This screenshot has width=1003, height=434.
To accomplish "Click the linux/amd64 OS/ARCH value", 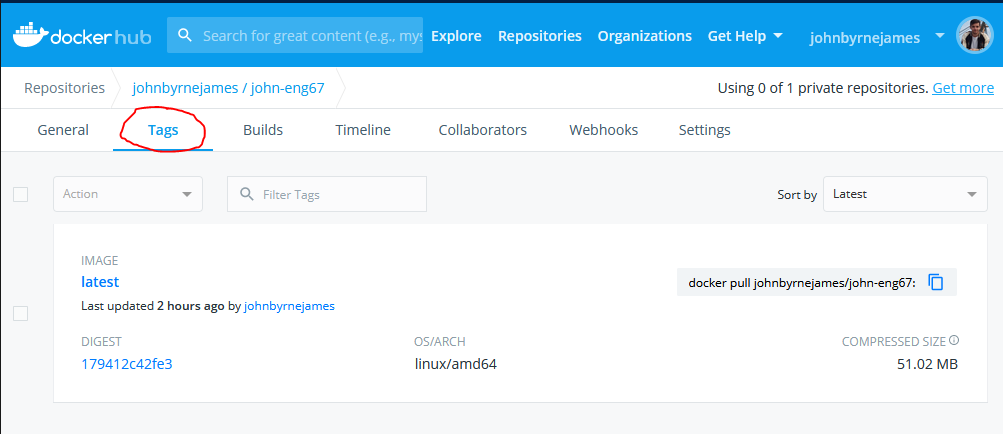I will (x=456, y=364).
